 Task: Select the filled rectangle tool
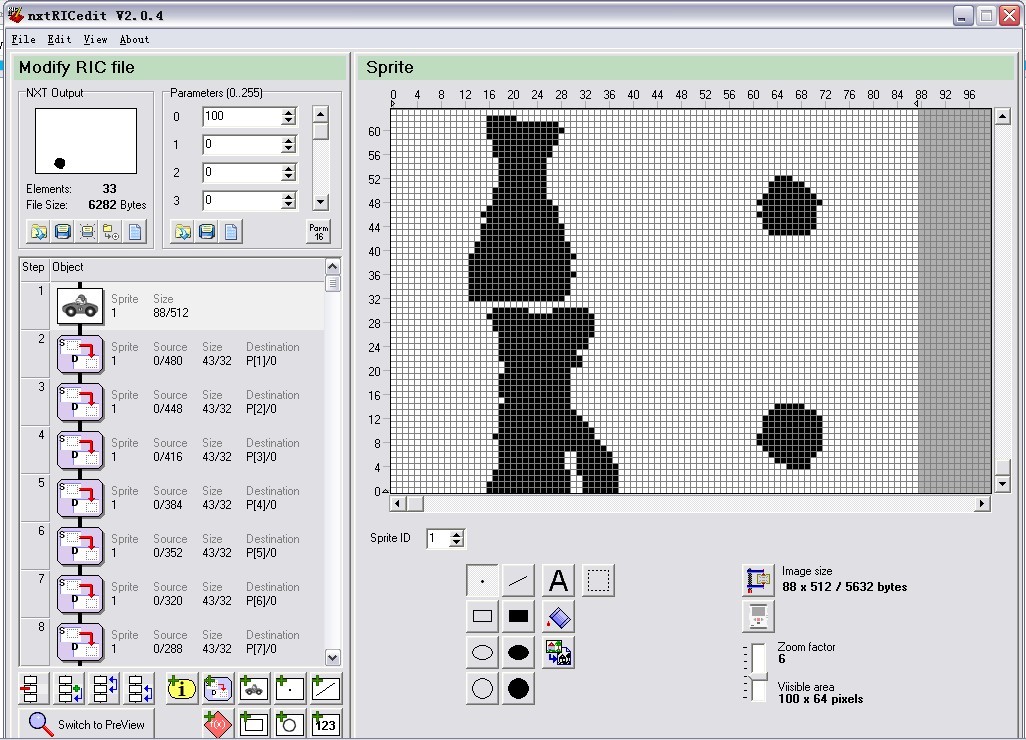[x=518, y=616]
